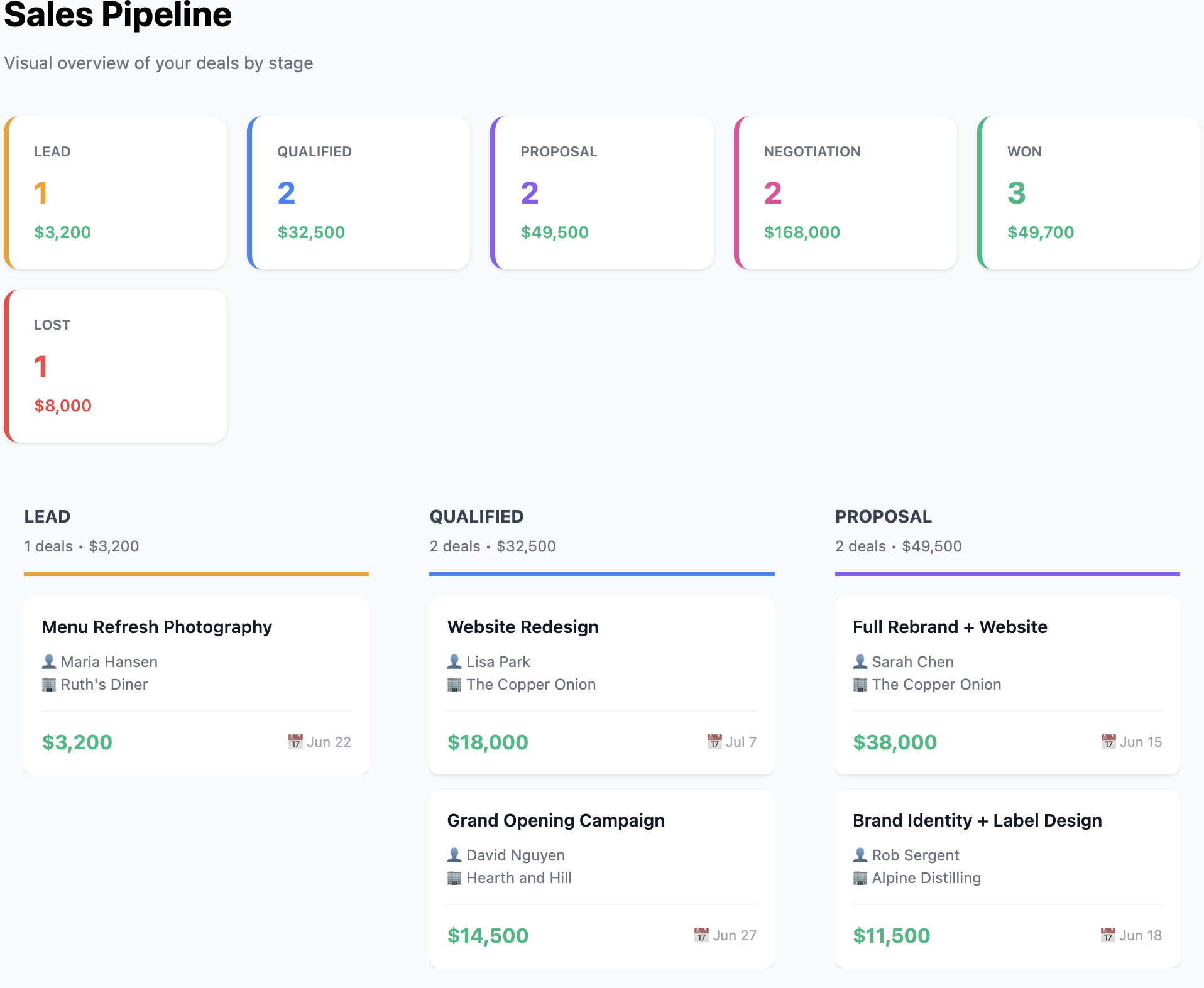Click the PROPOSAL column heading
Screen dimensions: 1204x988
coord(883,516)
